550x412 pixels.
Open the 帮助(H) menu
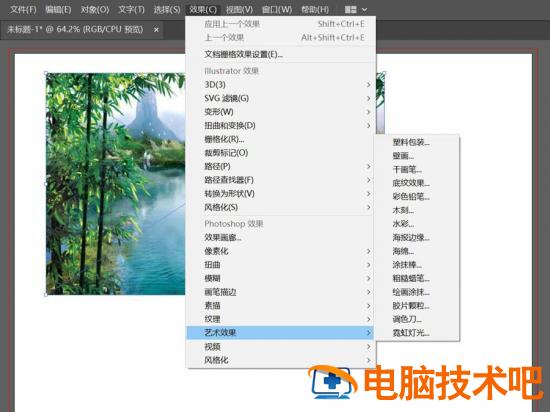pos(315,9)
